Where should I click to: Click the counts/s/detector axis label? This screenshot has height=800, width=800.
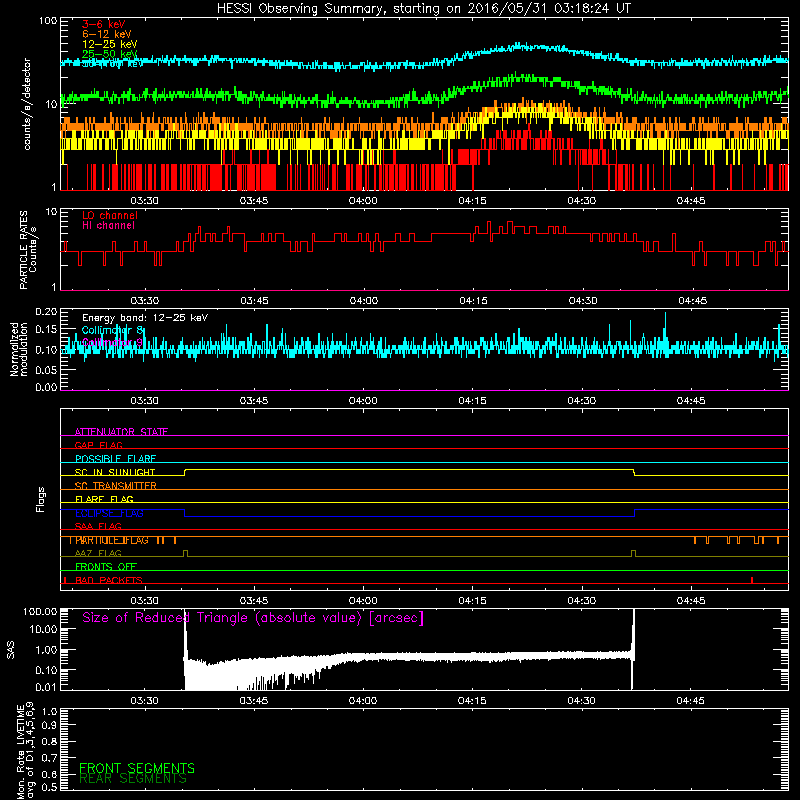[27, 104]
